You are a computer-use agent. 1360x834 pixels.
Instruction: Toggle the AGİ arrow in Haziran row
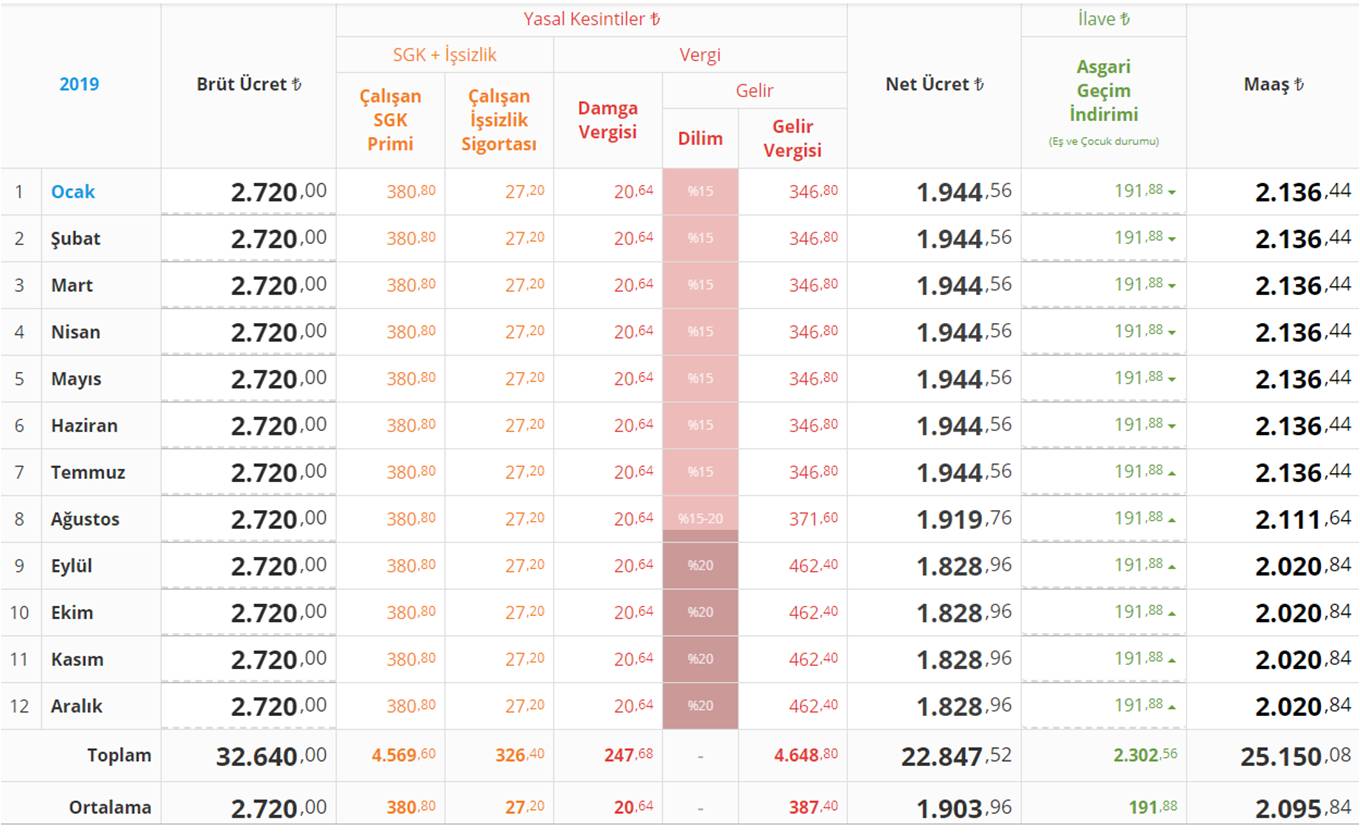tap(1171, 425)
